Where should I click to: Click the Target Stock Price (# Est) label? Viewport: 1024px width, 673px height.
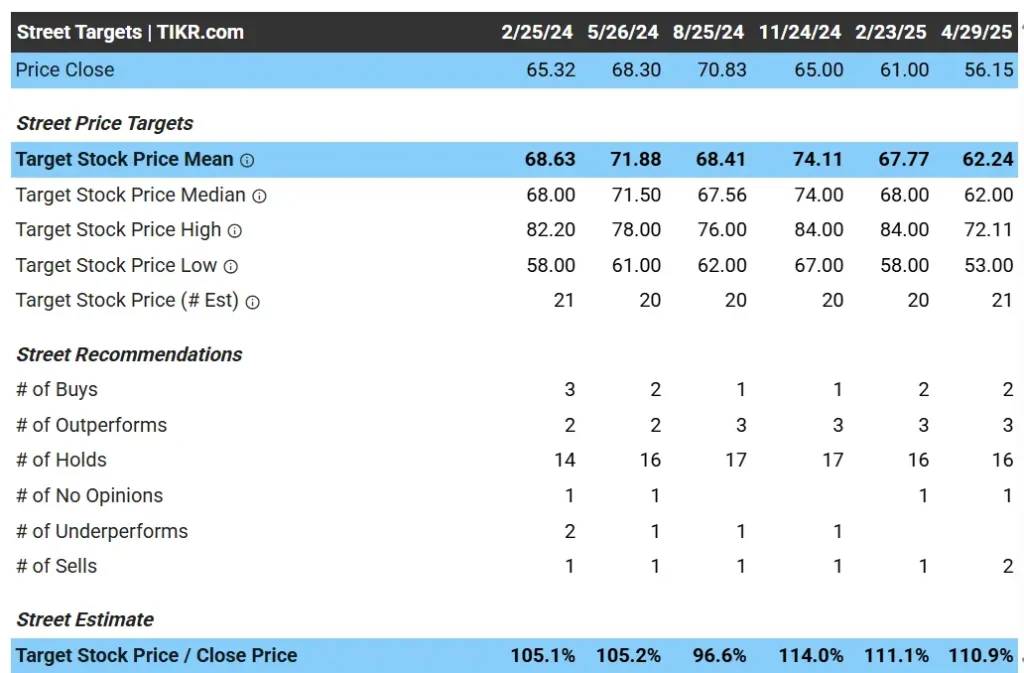pyautogui.click(x=127, y=300)
